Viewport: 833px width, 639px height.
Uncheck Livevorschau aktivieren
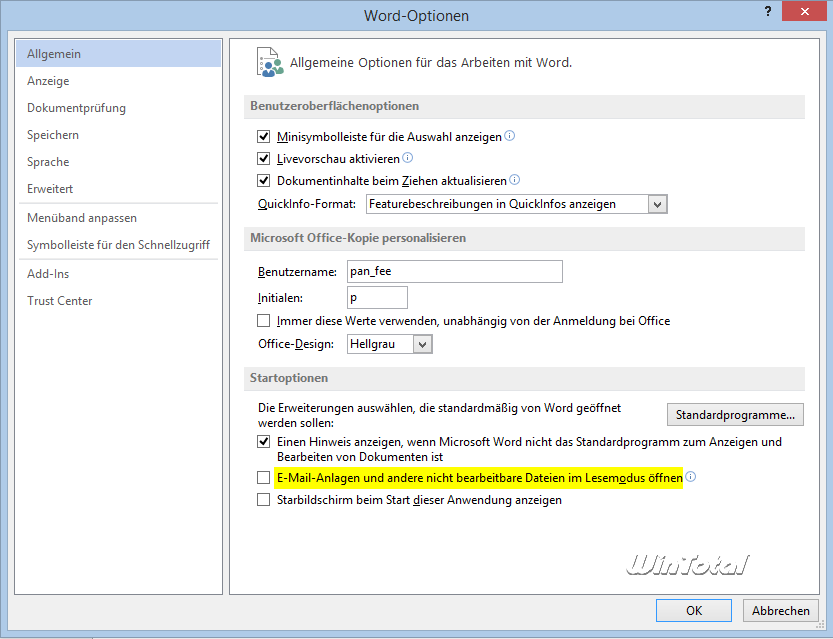click(x=264, y=158)
